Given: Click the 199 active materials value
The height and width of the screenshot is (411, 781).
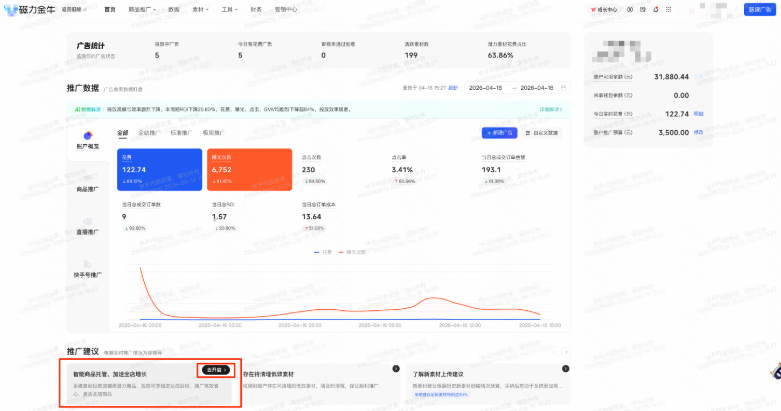Looking at the screenshot, I should (x=411, y=55).
